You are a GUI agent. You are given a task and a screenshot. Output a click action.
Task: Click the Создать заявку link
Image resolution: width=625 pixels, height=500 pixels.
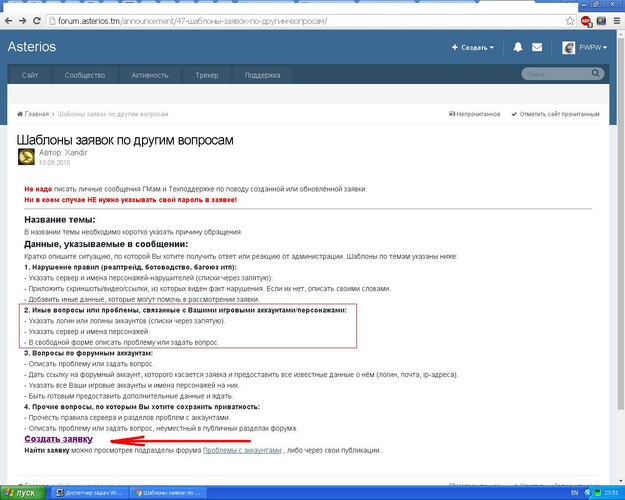58,439
